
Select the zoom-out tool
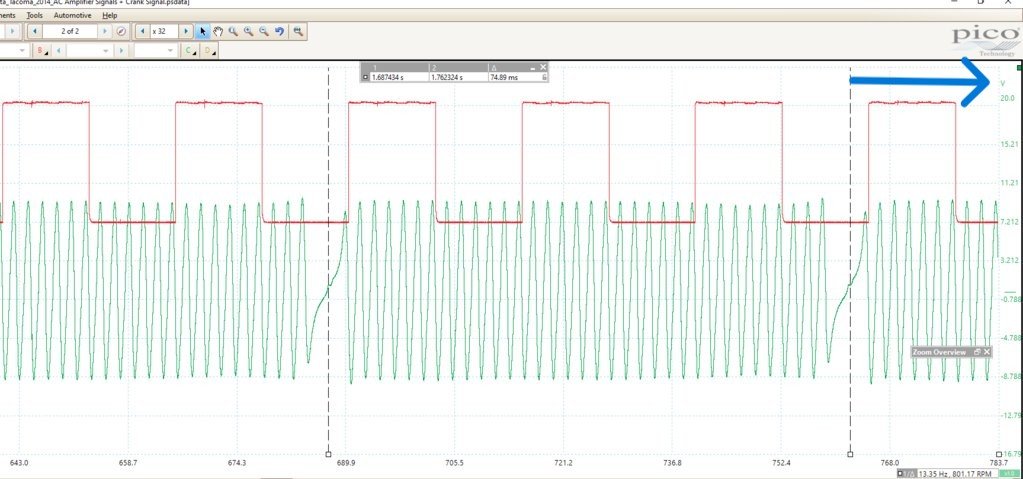[x=264, y=31]
